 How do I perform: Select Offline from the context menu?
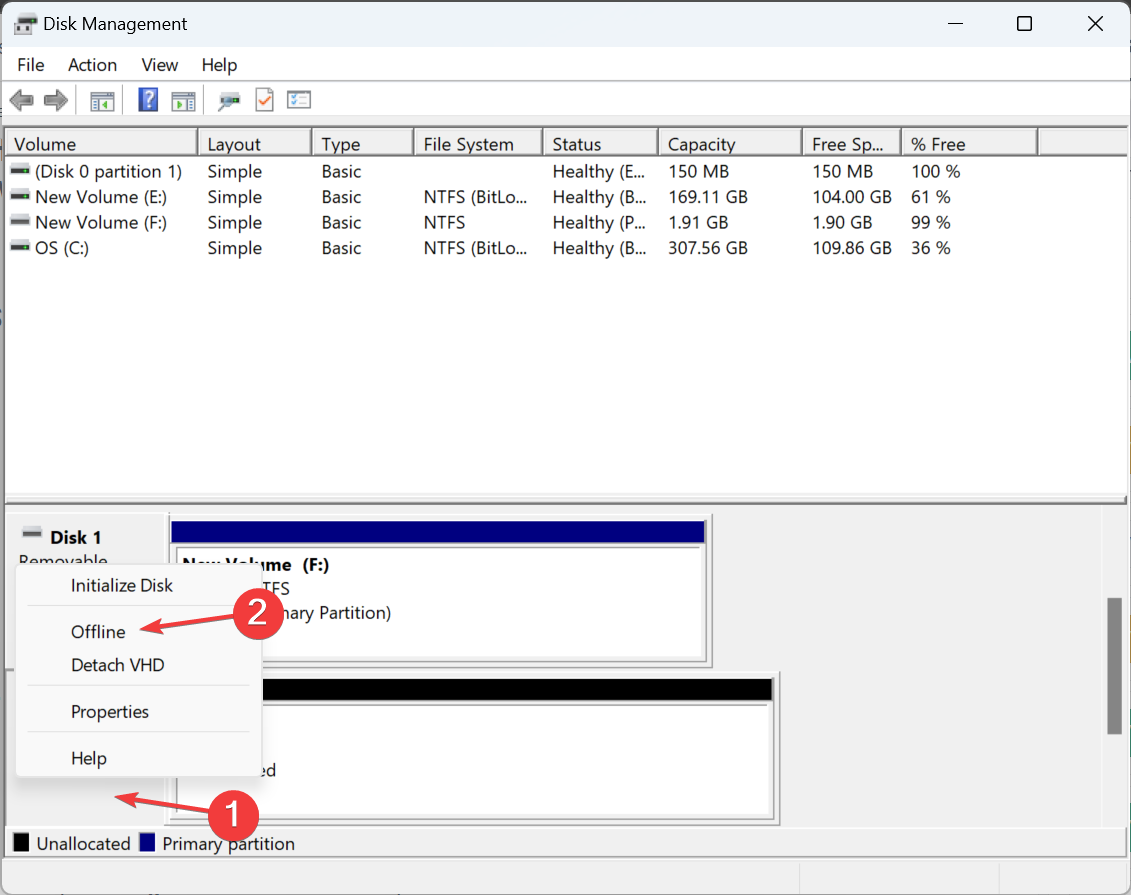(97, 631)
